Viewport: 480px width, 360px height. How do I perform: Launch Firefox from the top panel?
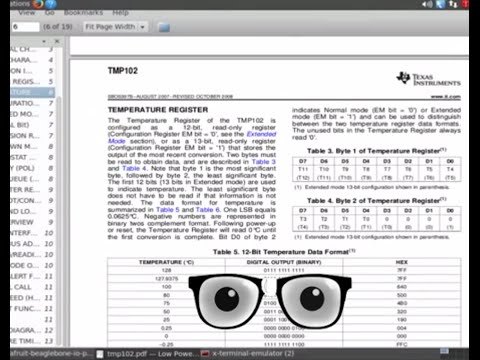38,4
